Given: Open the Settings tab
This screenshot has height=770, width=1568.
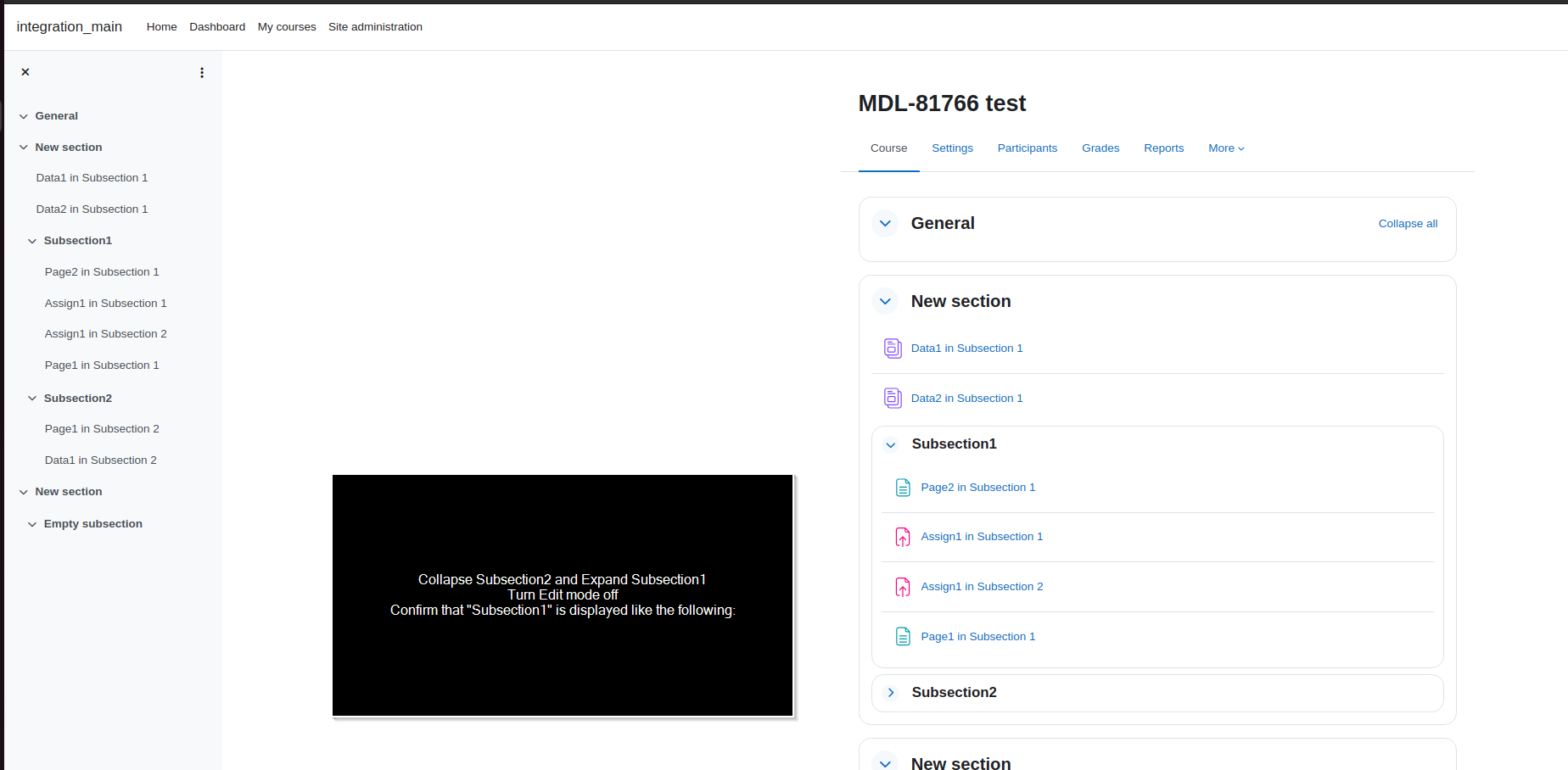Looking at the screenshot, I should 952,148.
